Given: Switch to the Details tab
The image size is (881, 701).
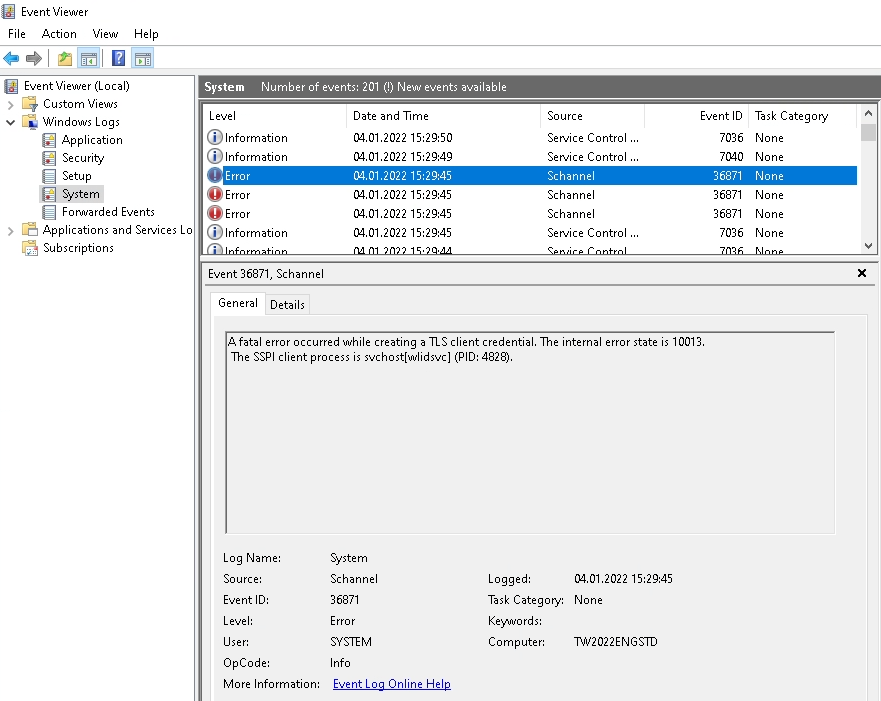Looking at the screenshot, I should point(287,304).
